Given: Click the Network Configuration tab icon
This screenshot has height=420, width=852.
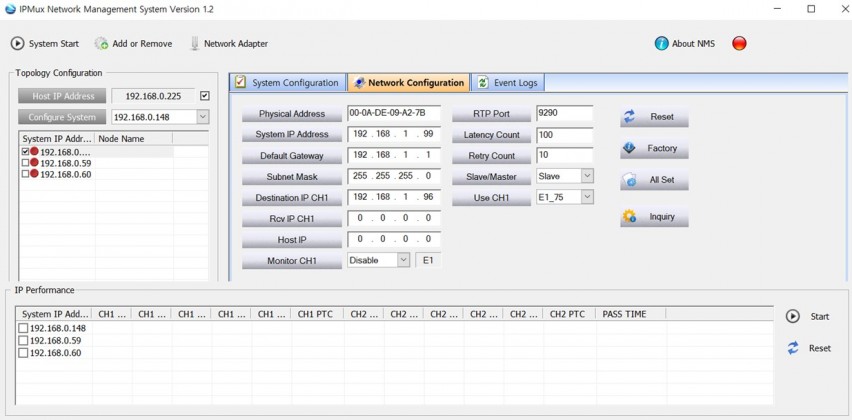Looking at the screenshot, I should click(359, 83).
